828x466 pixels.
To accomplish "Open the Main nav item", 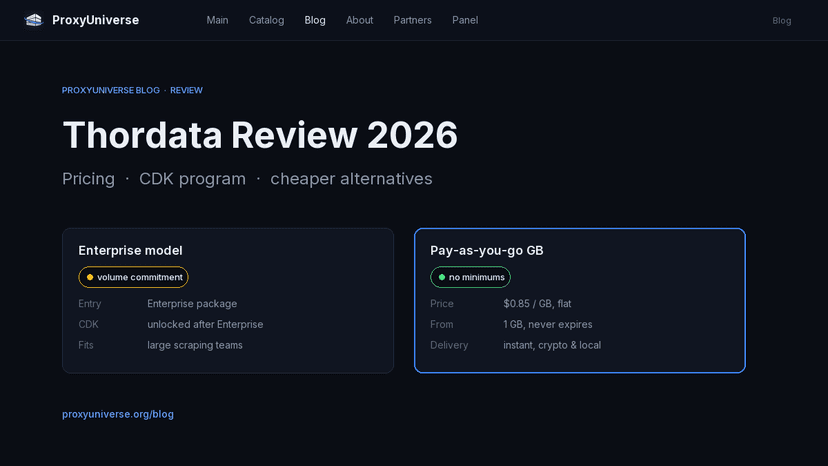I will (218, 20).
